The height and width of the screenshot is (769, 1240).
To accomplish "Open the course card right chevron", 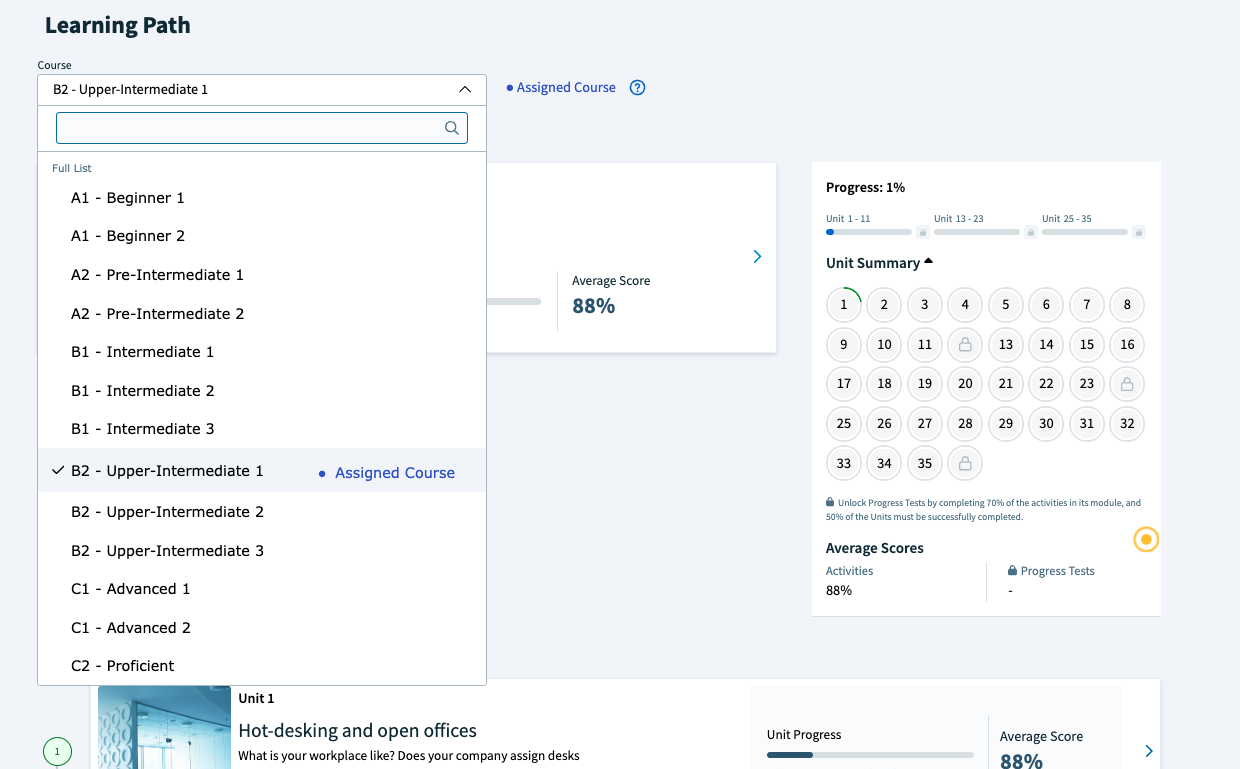I will pos(757,257).
